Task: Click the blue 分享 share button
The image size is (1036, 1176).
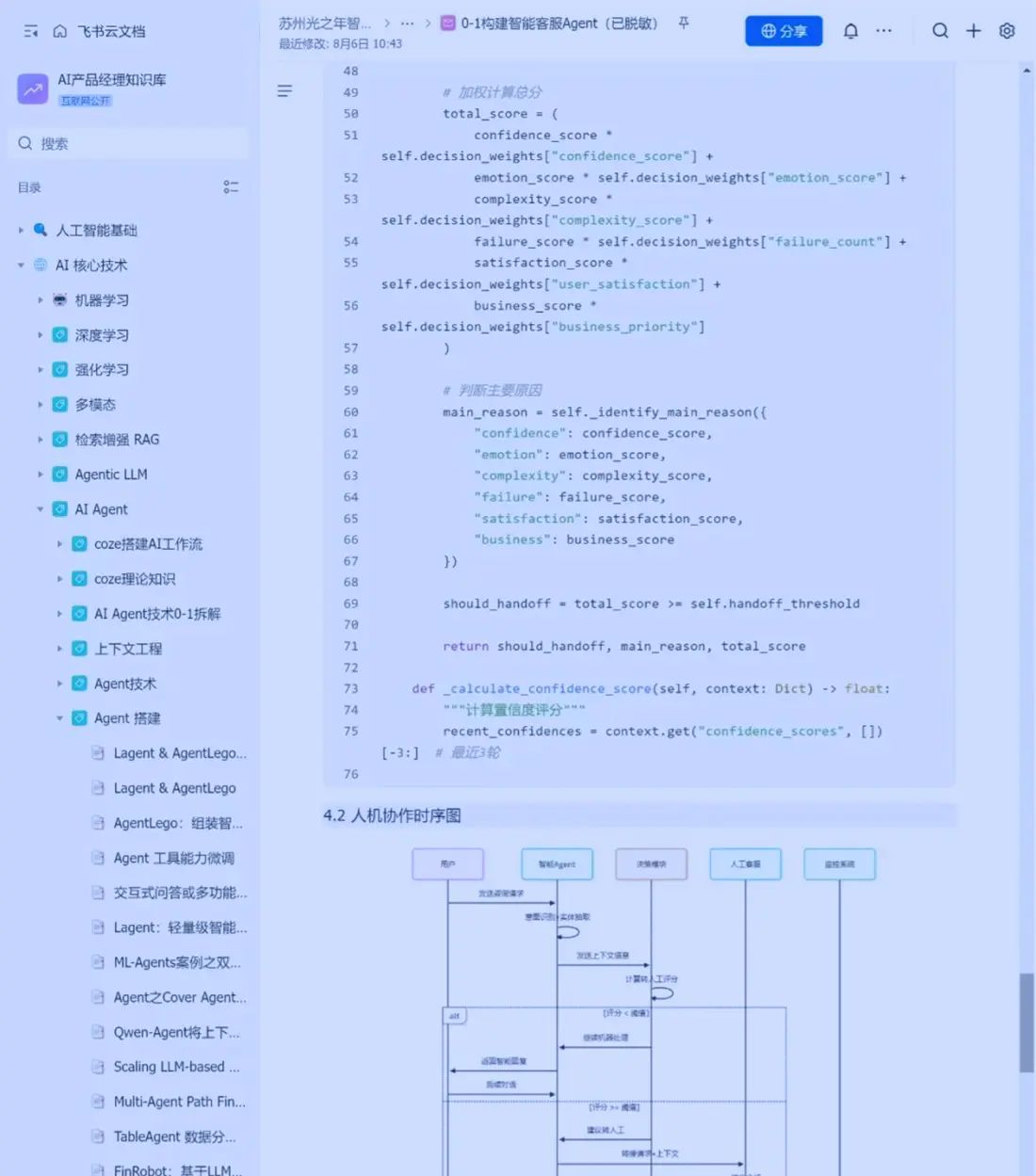Action: [784, 31]
